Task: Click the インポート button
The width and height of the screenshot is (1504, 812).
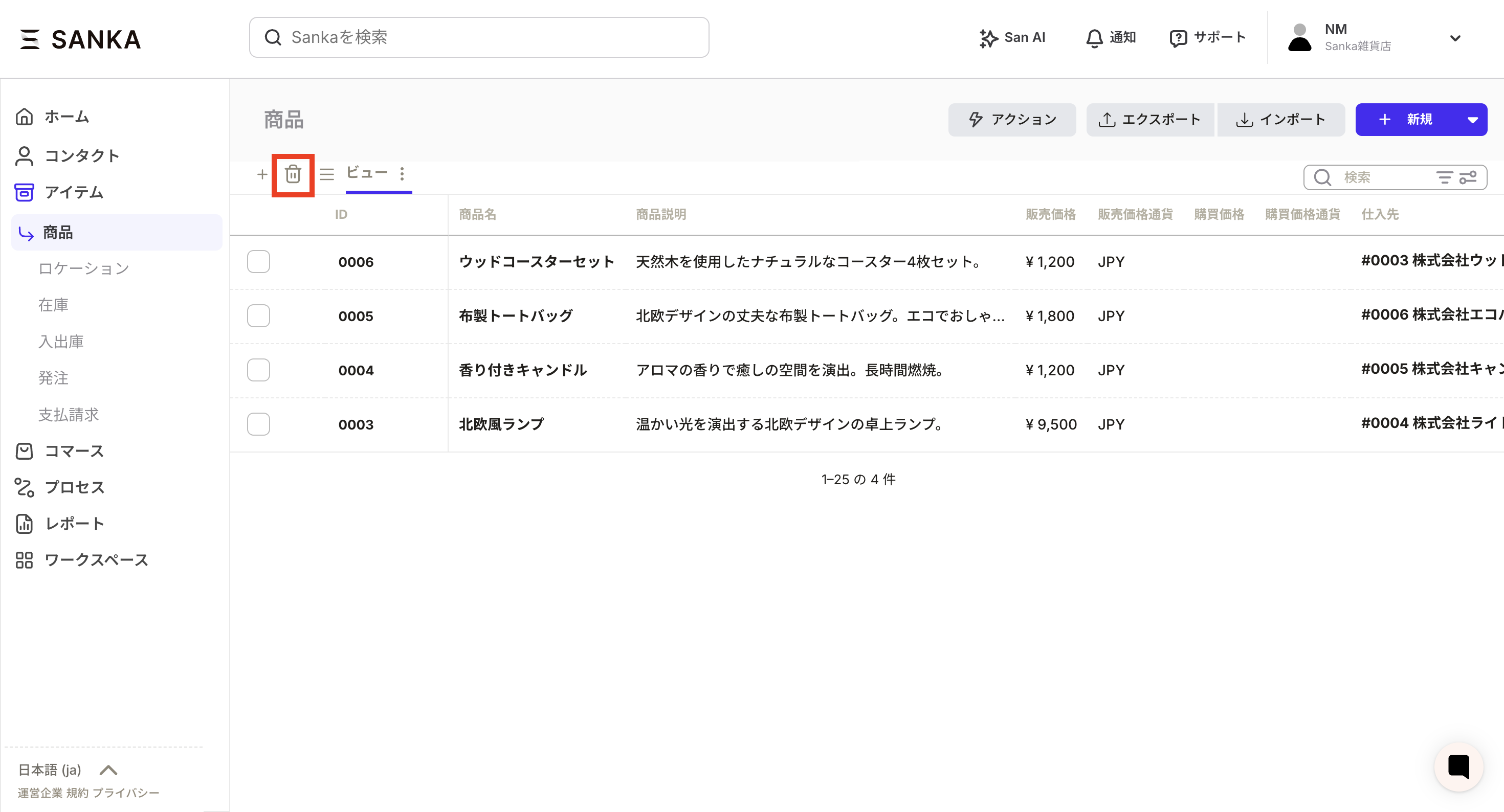Action: pos(1281,120)
